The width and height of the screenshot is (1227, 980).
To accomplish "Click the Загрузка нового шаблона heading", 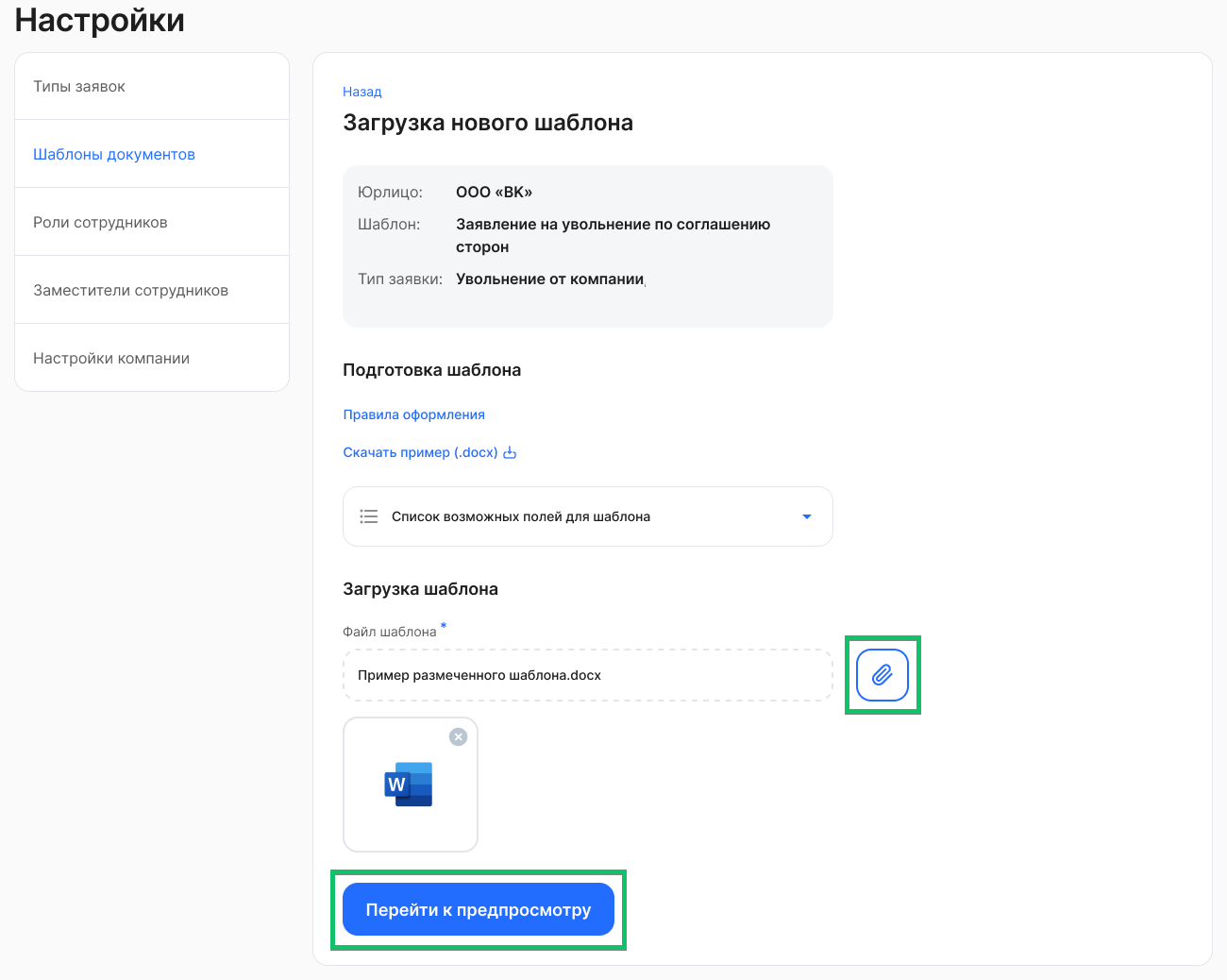I will [488, 123].
